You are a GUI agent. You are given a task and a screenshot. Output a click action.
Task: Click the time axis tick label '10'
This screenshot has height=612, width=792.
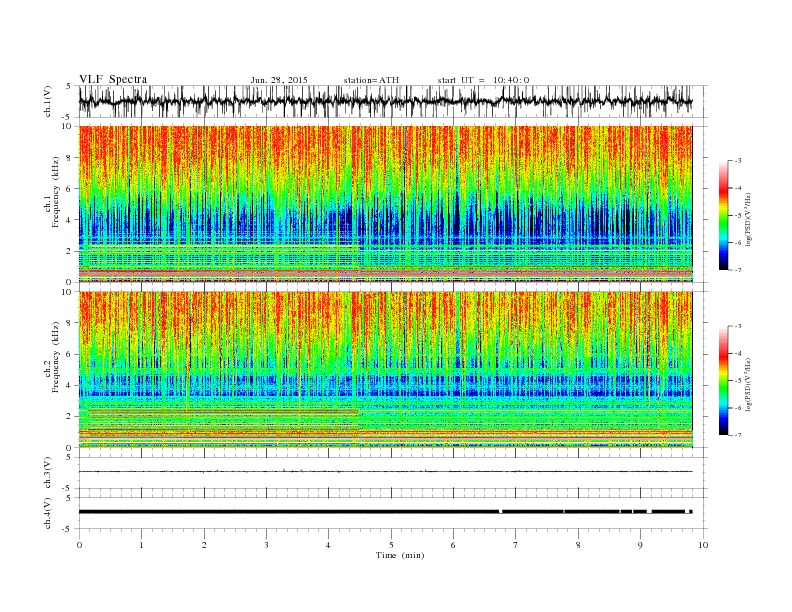click(x=703, y=545)
